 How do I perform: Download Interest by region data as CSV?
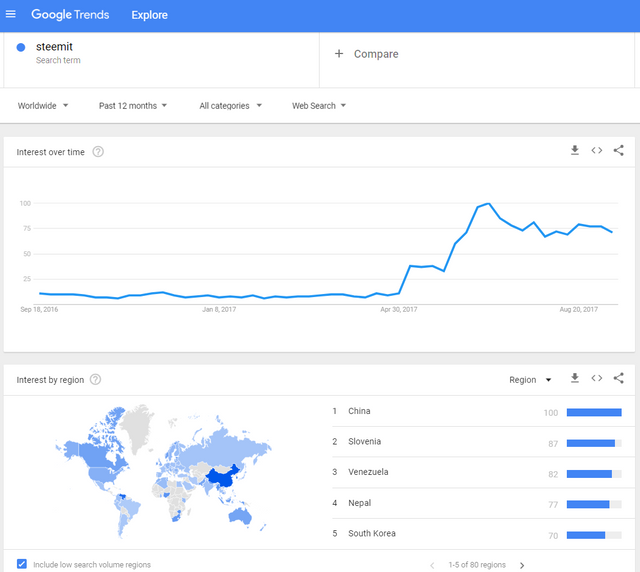coord(575,378)
